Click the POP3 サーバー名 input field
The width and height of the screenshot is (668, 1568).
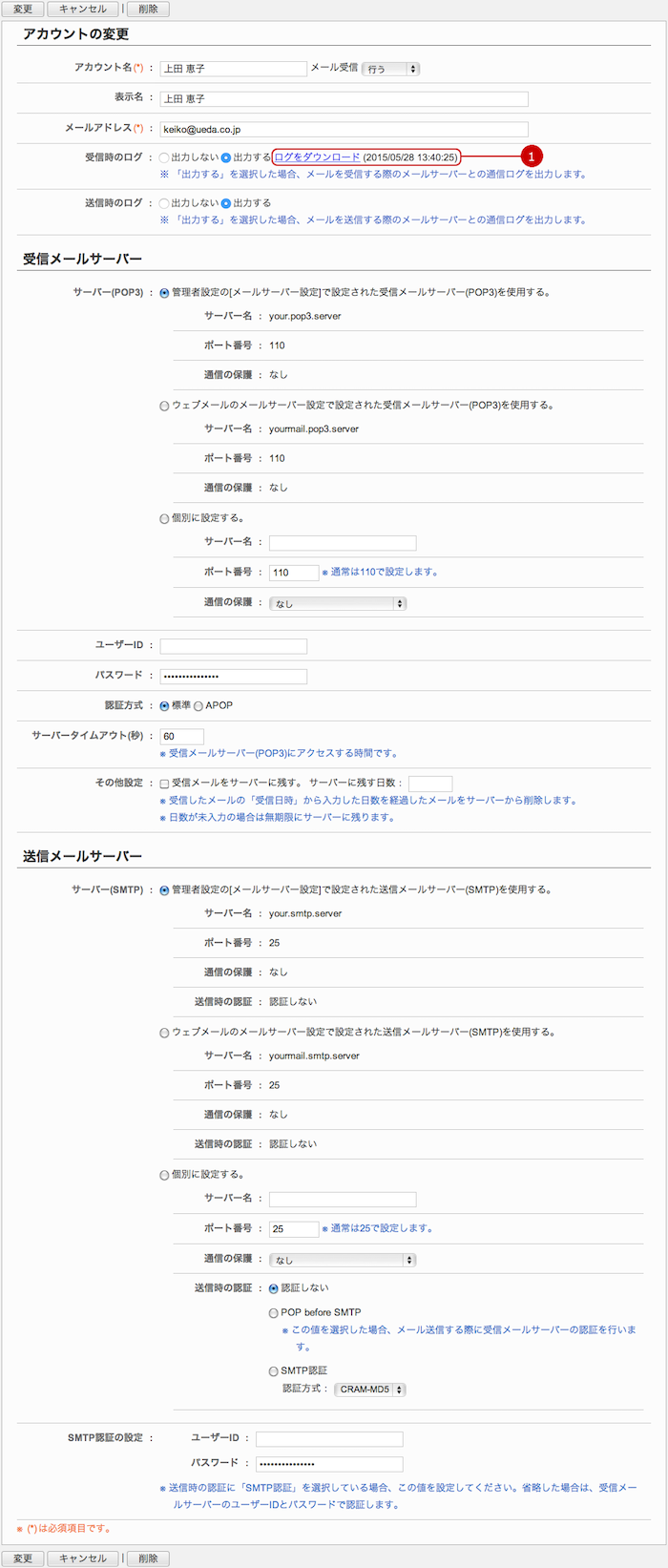(343, 542)
